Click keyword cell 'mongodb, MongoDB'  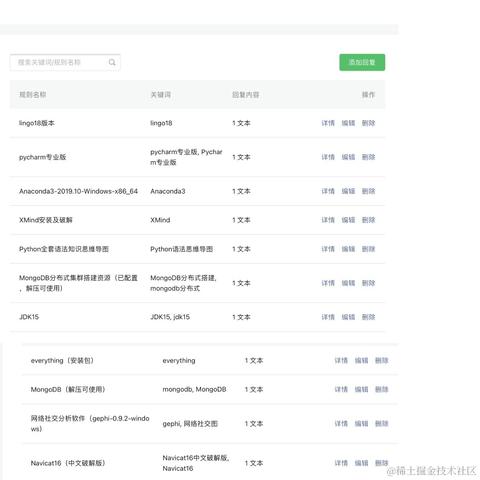[194, 389]
